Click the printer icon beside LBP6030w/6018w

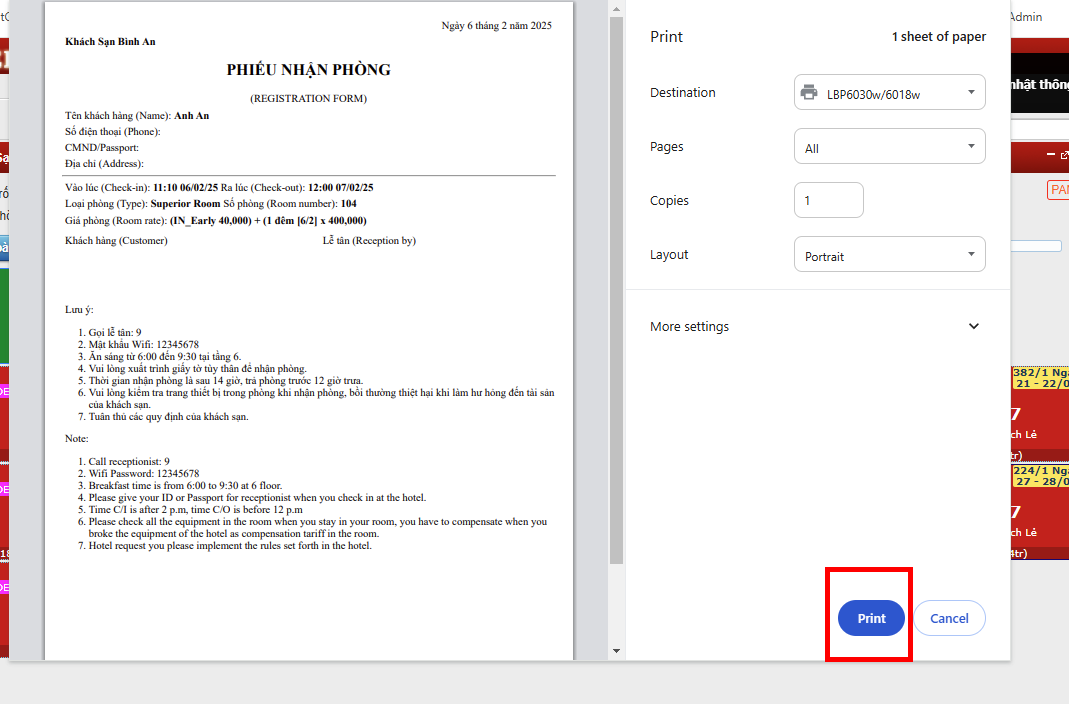coord(809,93)
